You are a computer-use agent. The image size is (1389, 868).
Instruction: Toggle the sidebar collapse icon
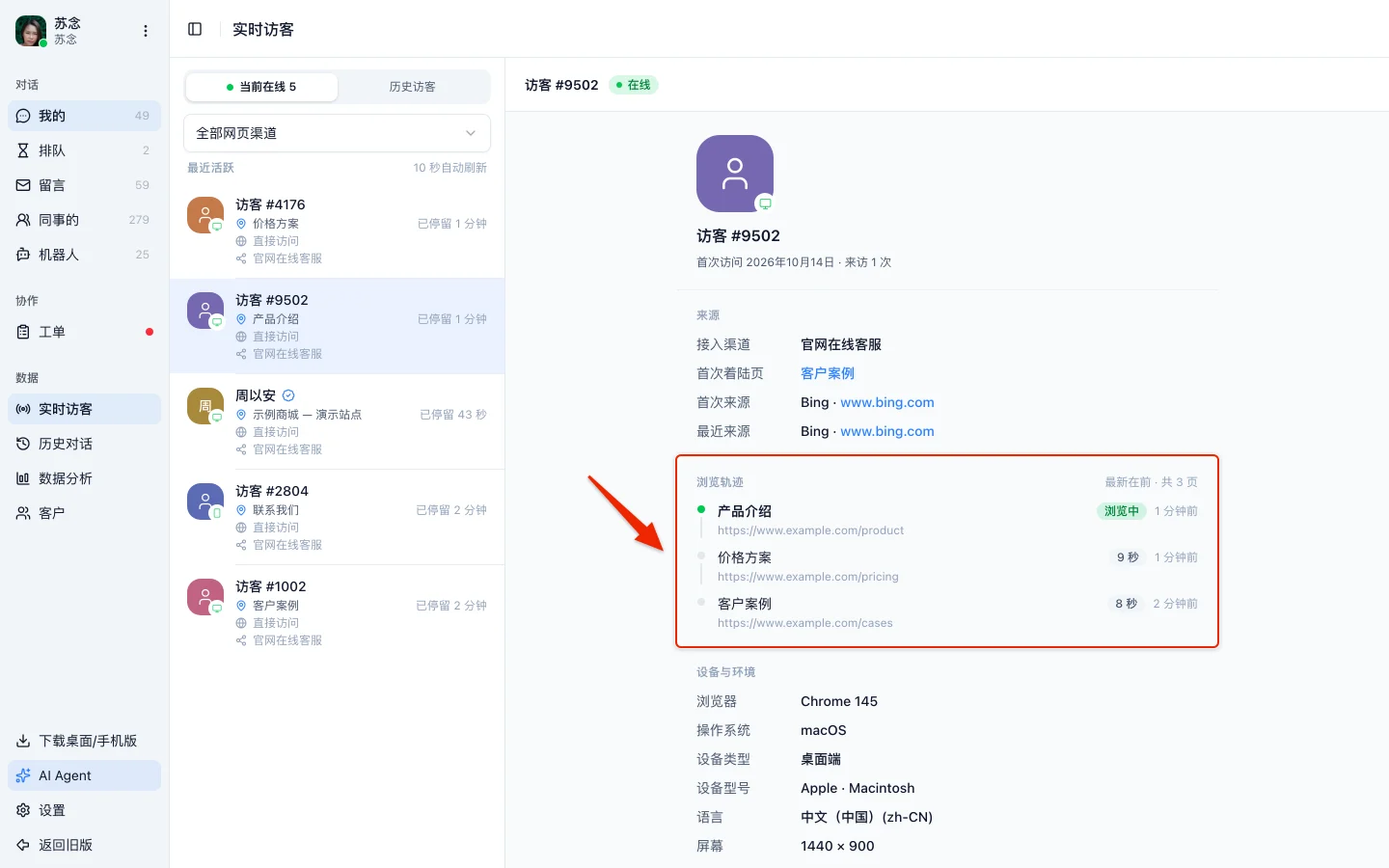click(195, 29)
